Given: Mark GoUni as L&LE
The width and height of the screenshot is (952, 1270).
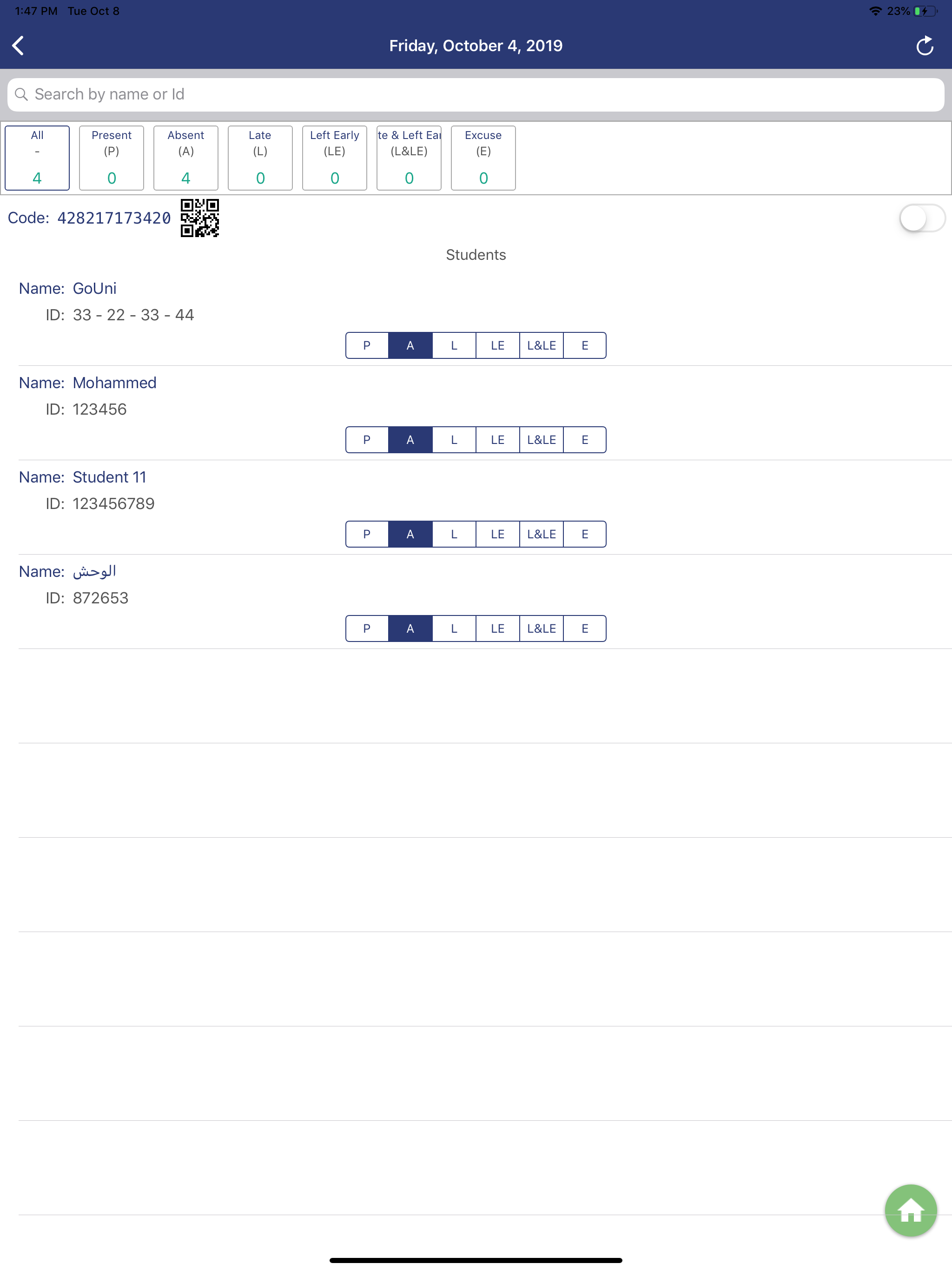Looking at the screenshot, I should [x=542, y=345].
